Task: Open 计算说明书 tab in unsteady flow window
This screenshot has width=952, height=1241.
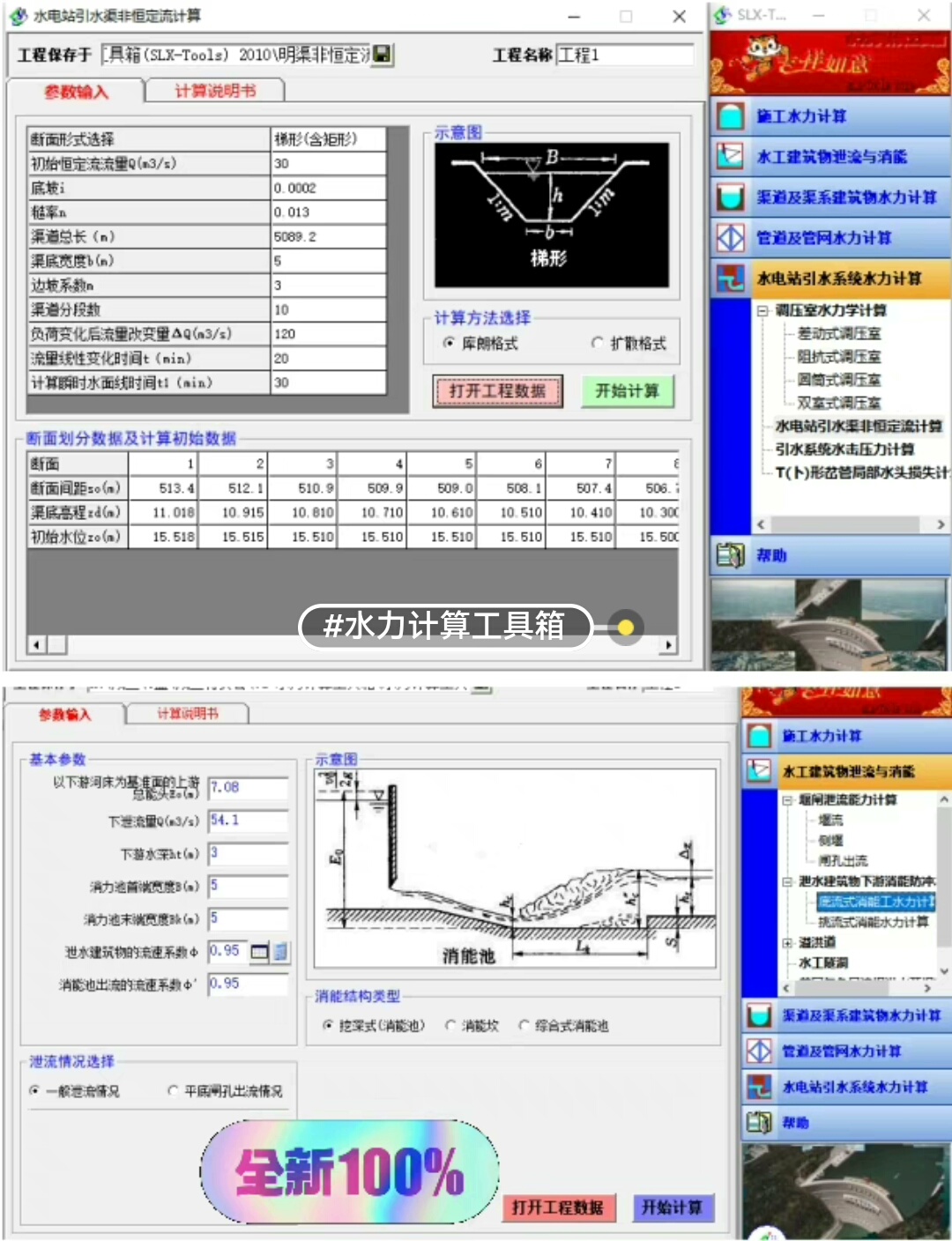Action: [x=215, y=91]
